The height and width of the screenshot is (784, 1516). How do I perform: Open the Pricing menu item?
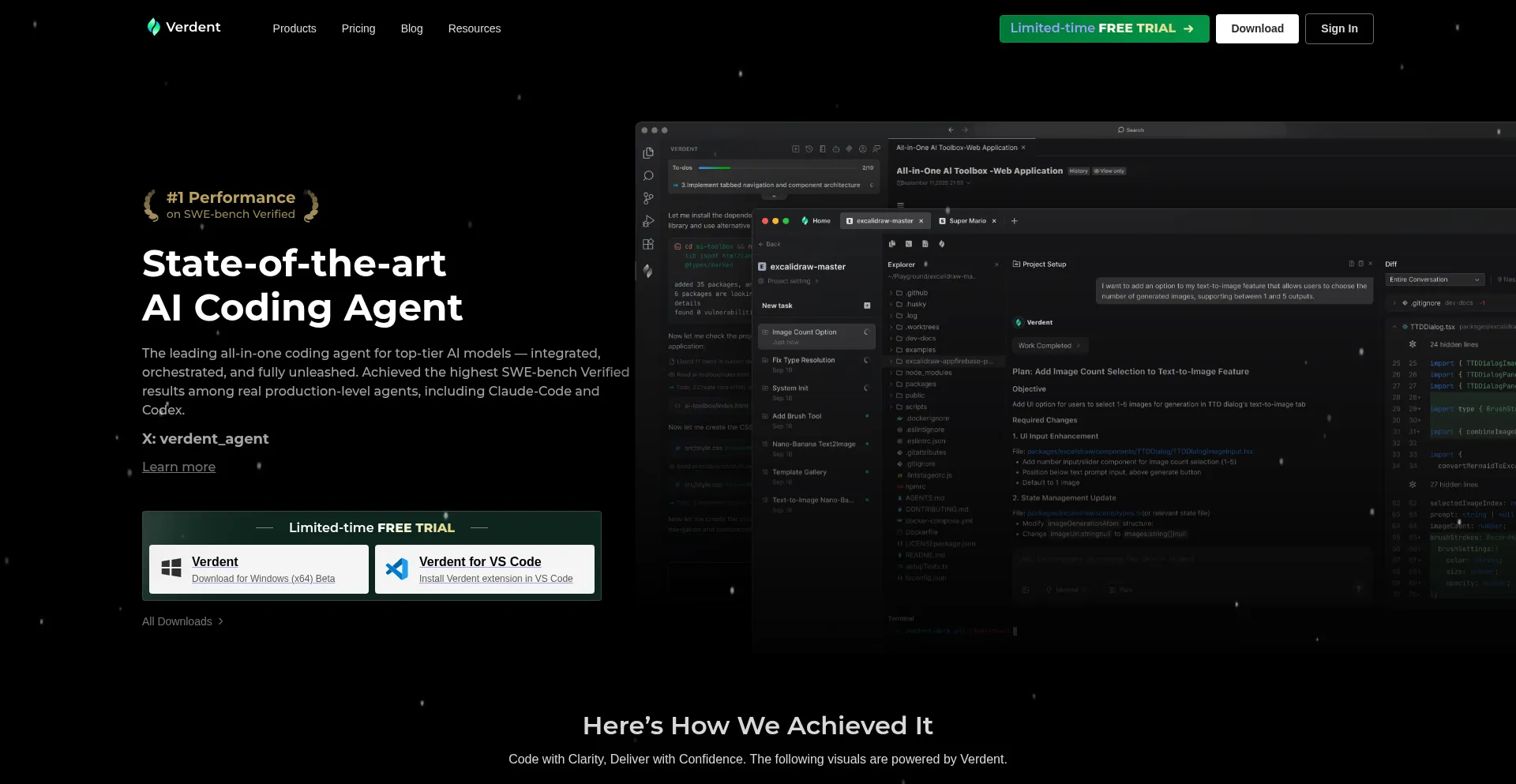[358, 28]
